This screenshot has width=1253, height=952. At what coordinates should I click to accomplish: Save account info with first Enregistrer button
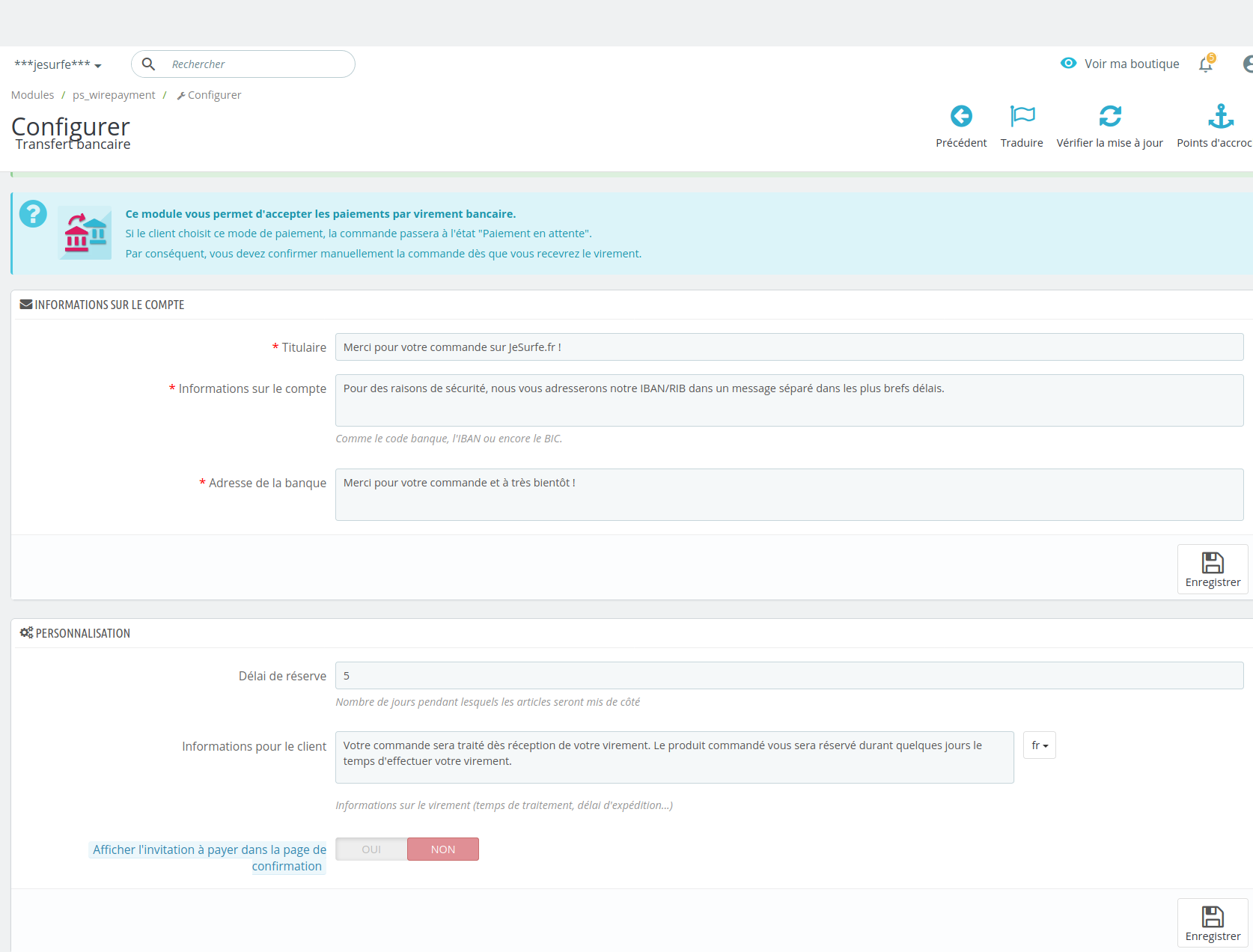click(x=1213, y=570)
